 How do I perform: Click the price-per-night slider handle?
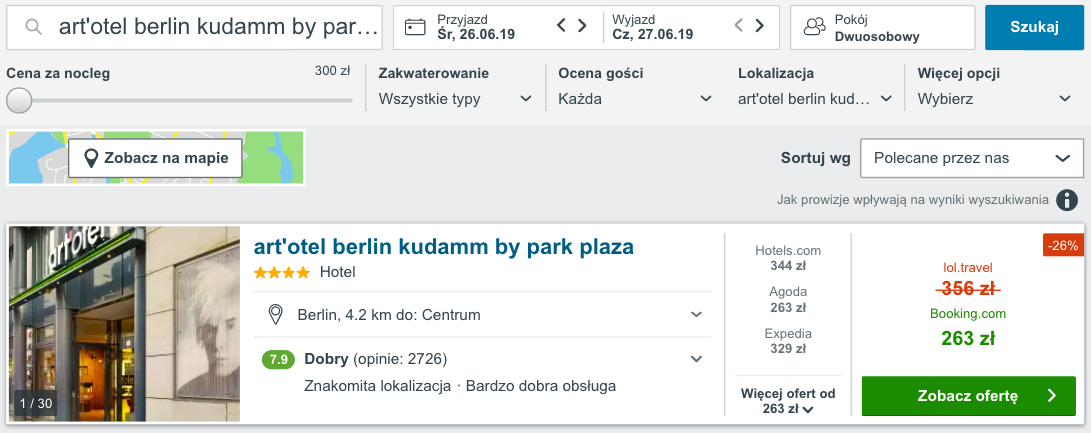tap(19, 101)
